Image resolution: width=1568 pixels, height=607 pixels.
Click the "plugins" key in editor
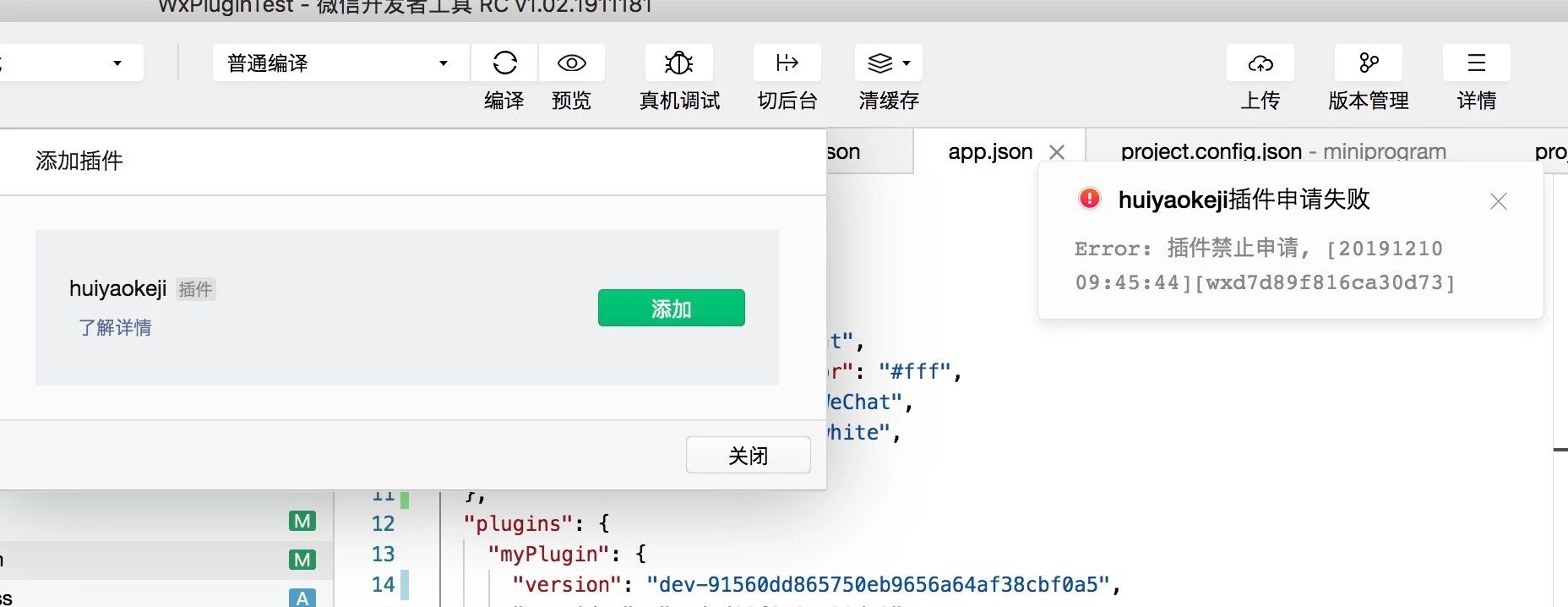pyautogui.click(x=519, y=524)
